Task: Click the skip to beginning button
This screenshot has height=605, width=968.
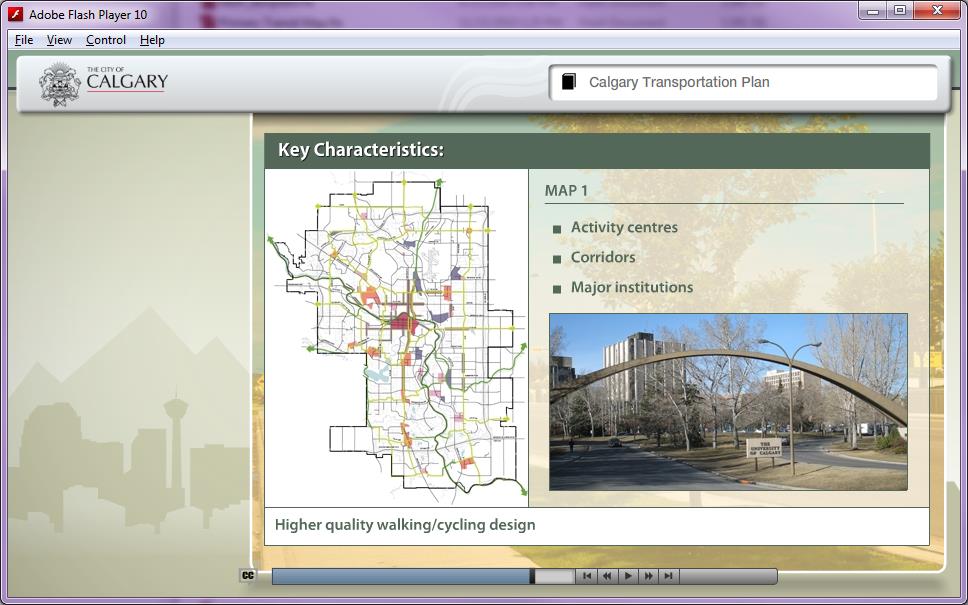Action: [587, 576]
